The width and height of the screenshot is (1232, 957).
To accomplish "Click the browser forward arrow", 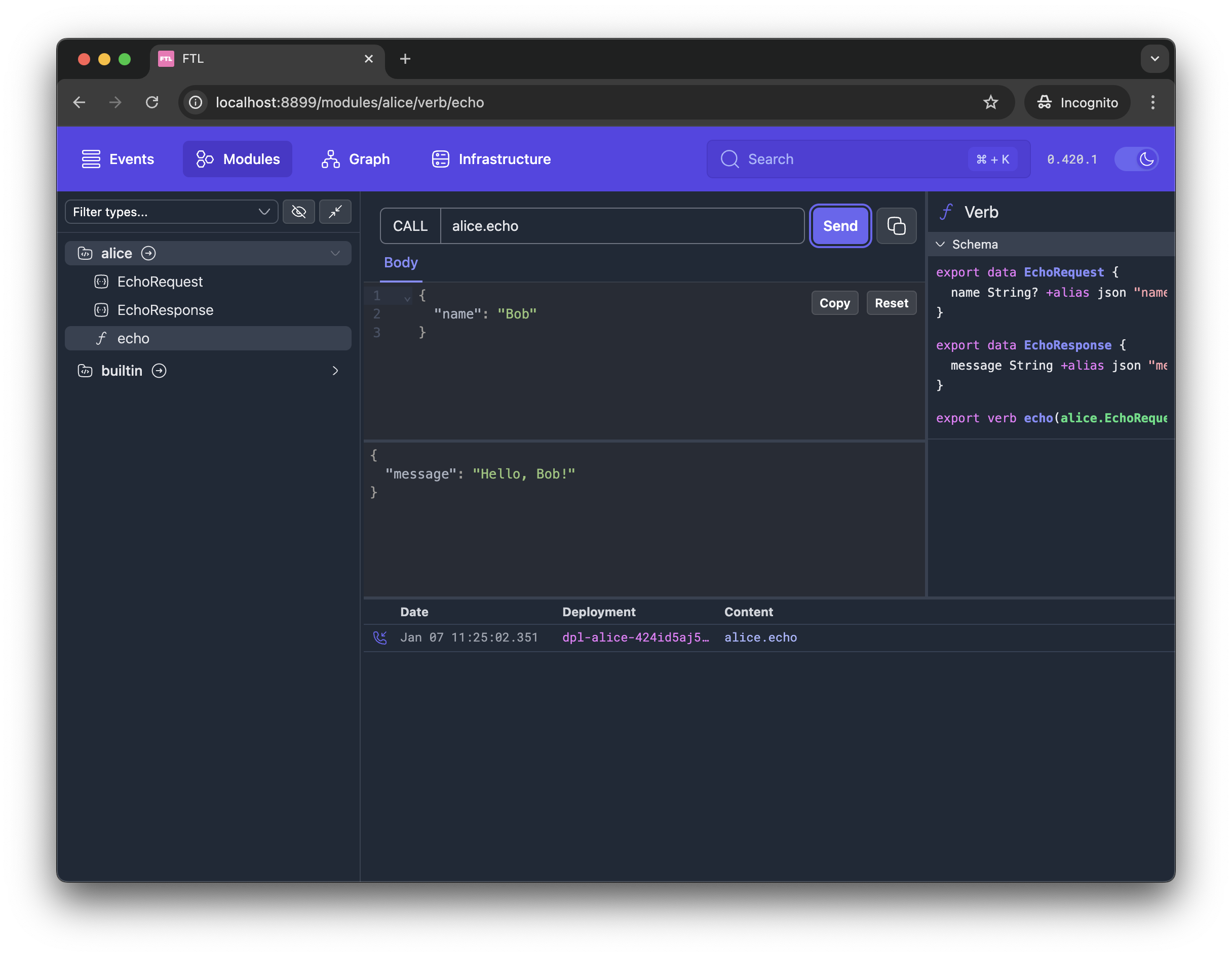I will [115, 102].
